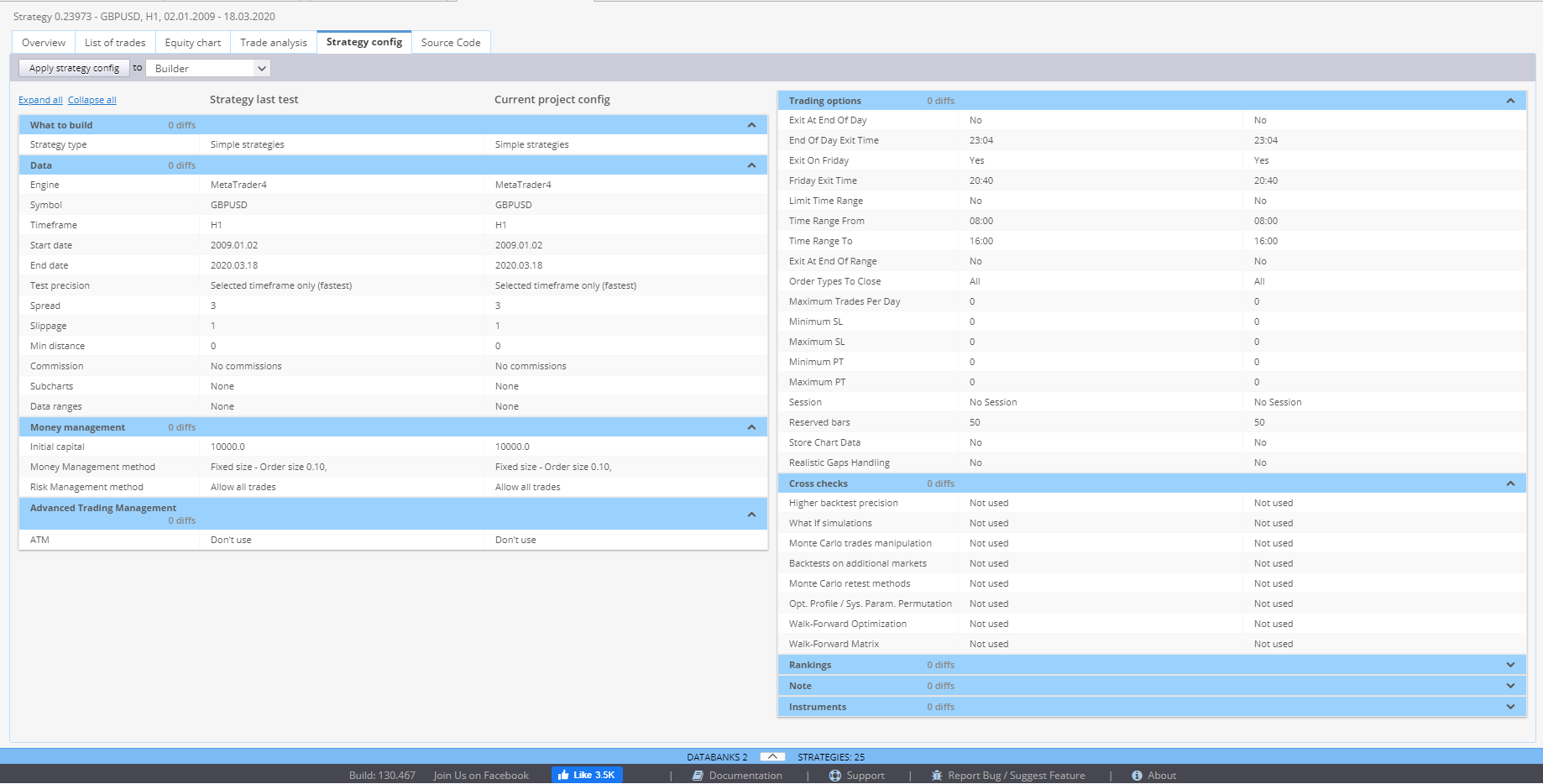Viewport: 1543px width, 784px height.
Task: Open the About link
Action: [x=1162, y=776]
